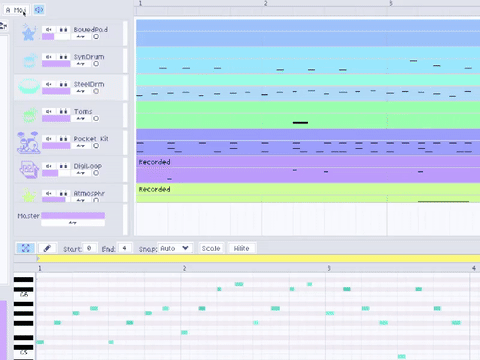Open the Snap Auto dropdown

click(175, 248)
